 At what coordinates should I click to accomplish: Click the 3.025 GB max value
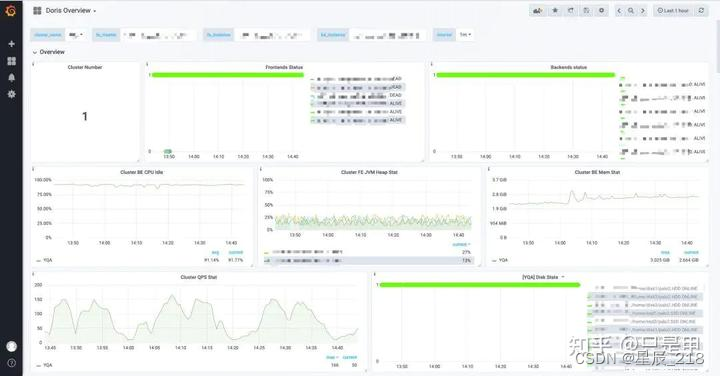click(x=660, y=260)
